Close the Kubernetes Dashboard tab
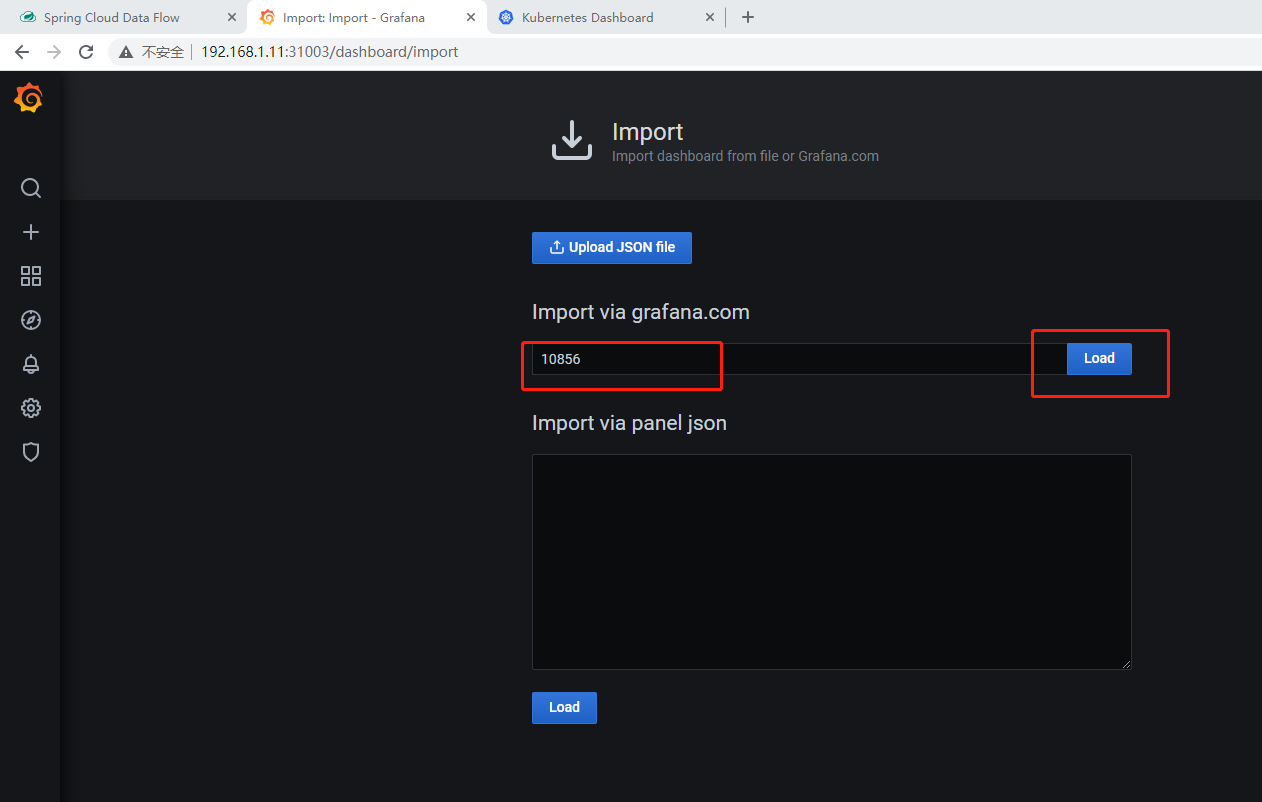This screenshot has width=1262, height=802. point(710,17)
